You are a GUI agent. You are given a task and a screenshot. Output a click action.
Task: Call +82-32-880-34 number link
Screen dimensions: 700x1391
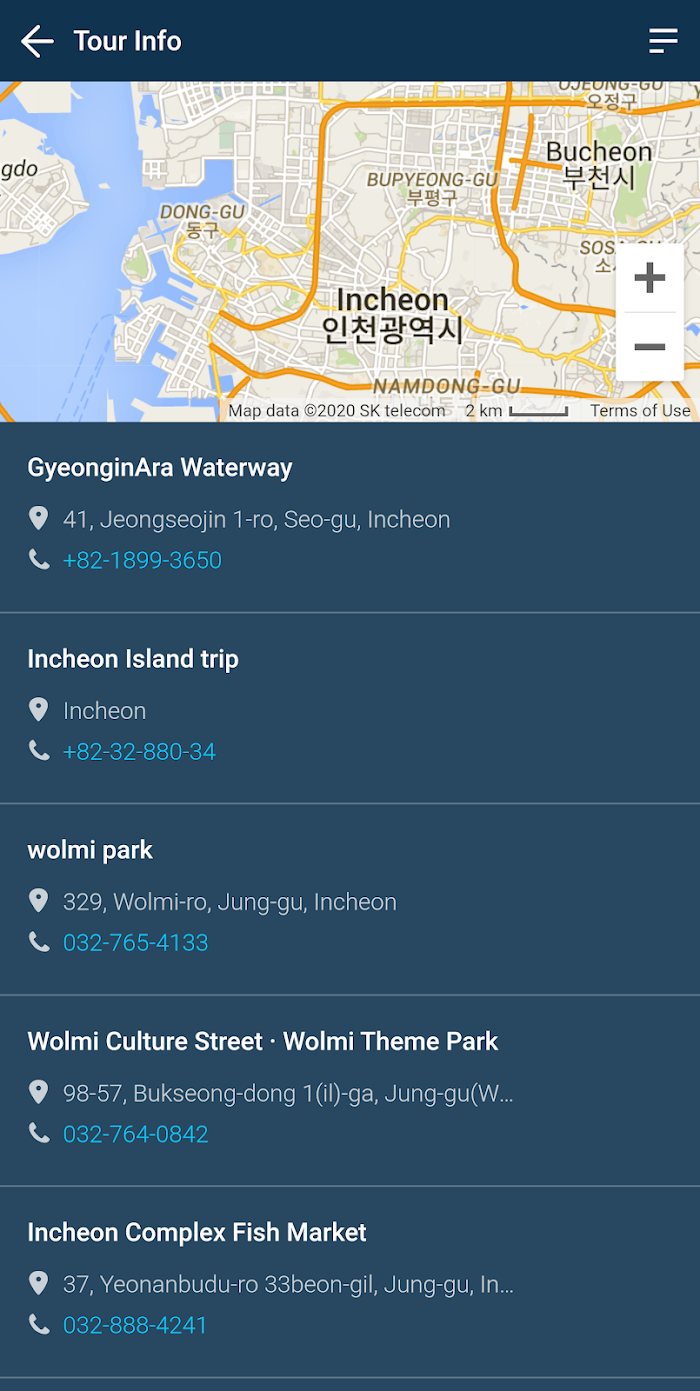coord(139,751)
